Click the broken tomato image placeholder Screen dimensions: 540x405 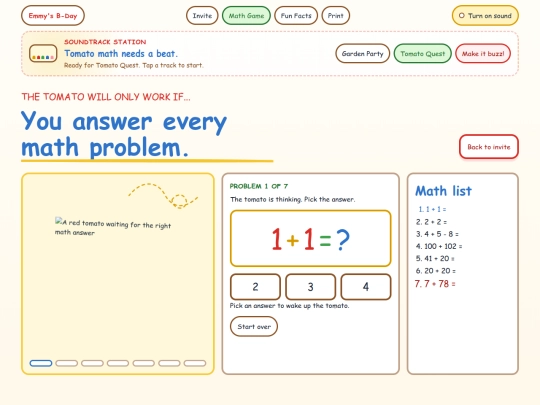[113, 226]
